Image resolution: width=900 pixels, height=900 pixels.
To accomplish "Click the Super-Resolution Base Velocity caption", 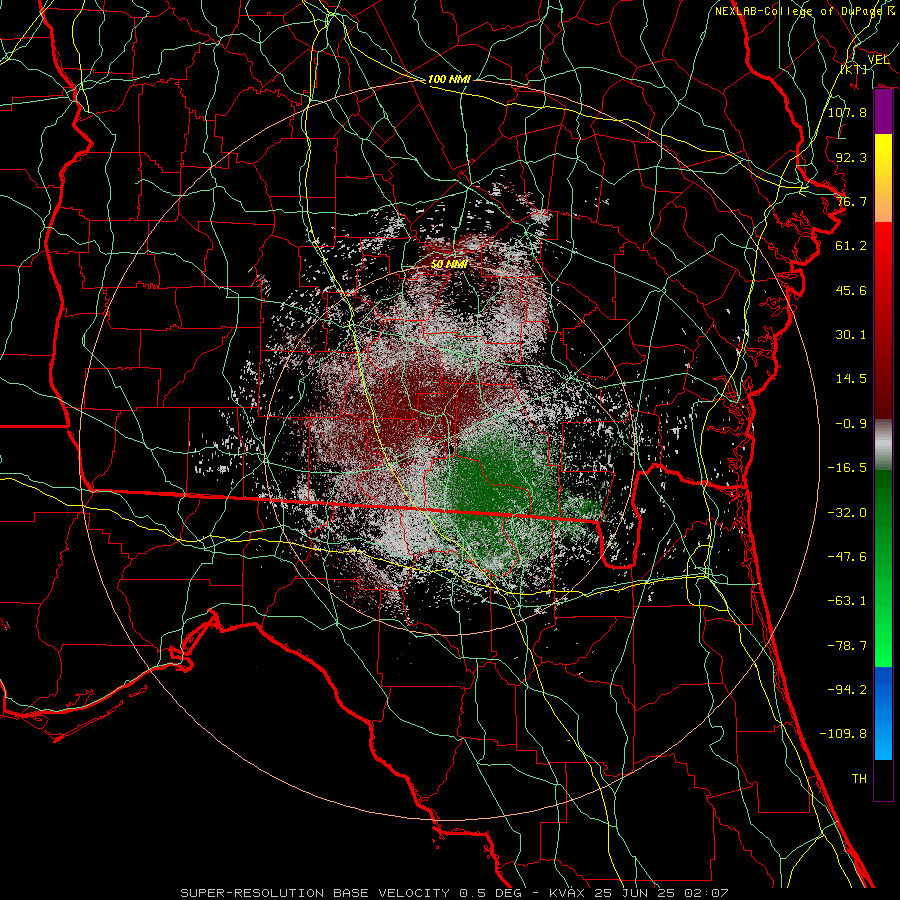I will 454,893.
